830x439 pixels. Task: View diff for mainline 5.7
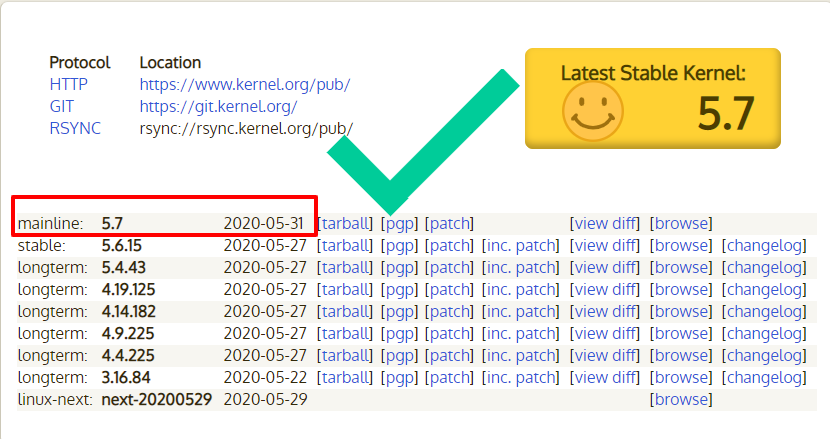coord(605,223)
